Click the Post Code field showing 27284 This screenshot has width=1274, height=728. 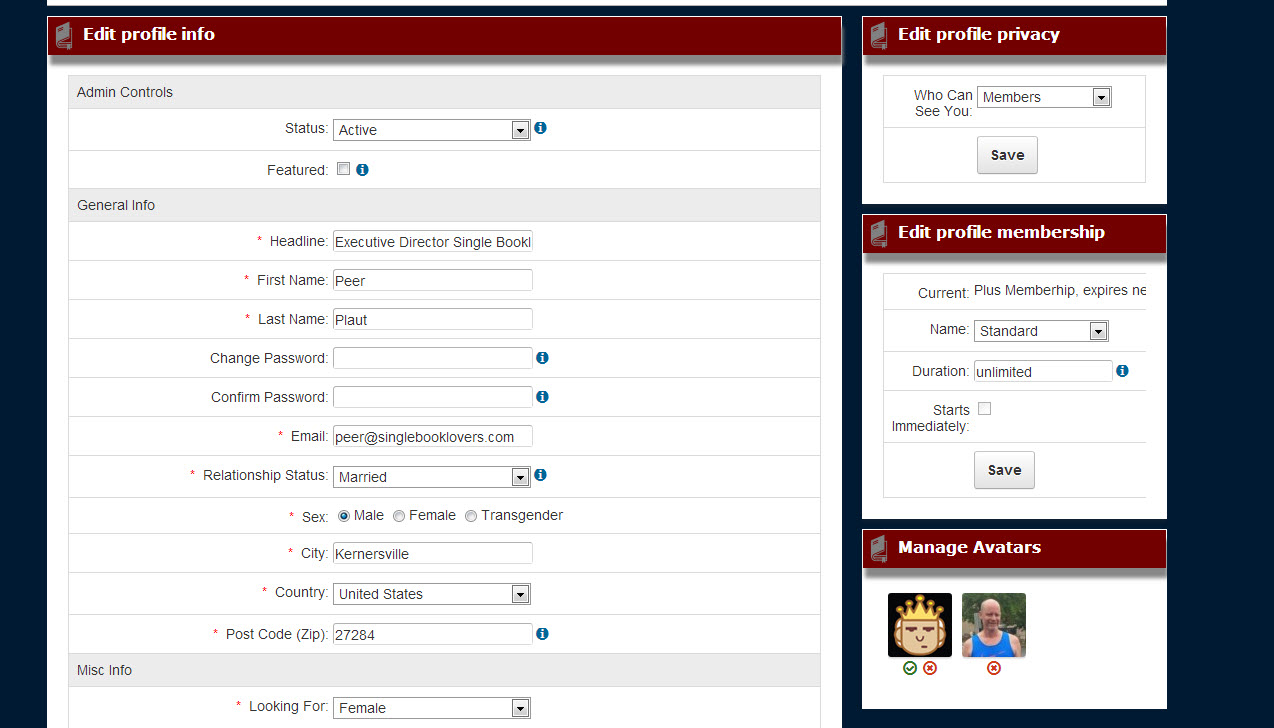432,634
